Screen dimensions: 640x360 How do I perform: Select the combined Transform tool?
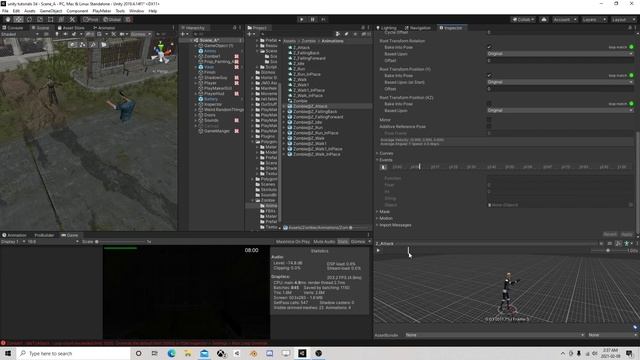(61, 19)
